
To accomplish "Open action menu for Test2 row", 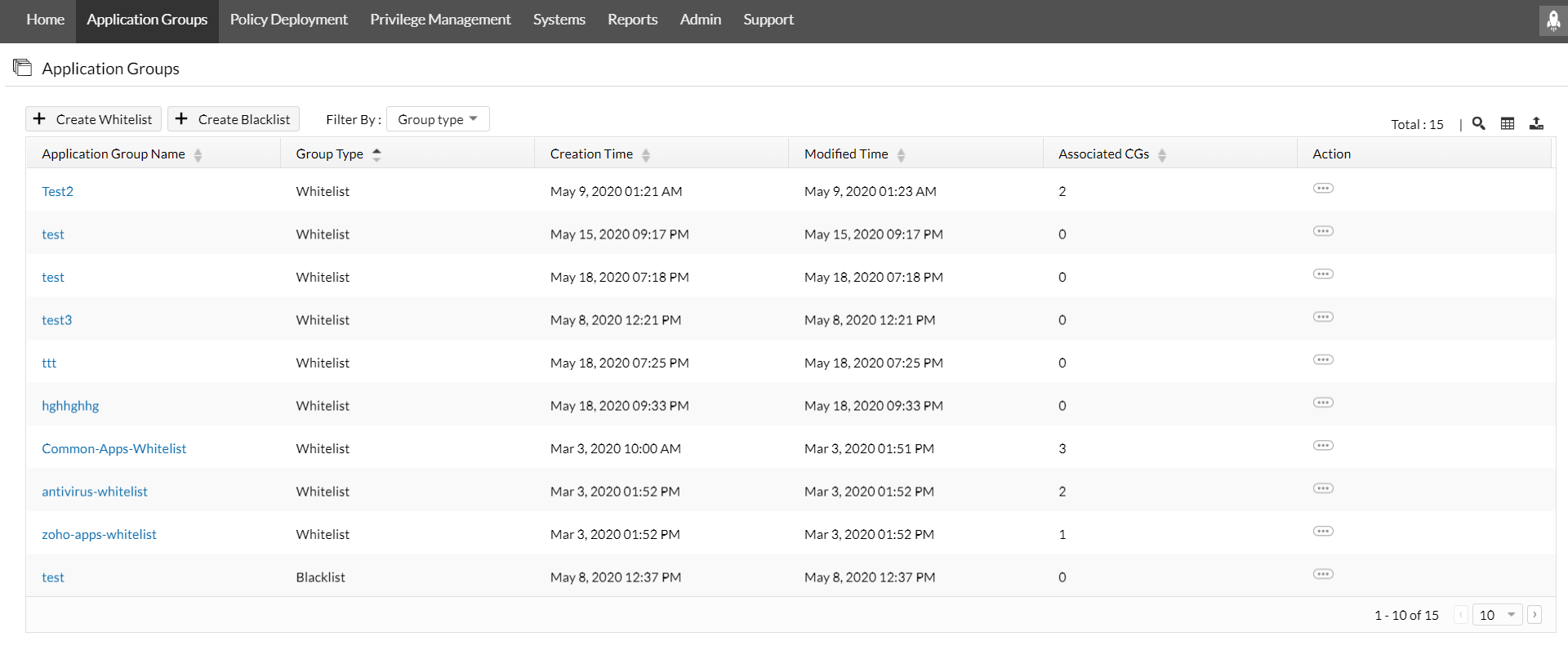I will coord(1323,189).
